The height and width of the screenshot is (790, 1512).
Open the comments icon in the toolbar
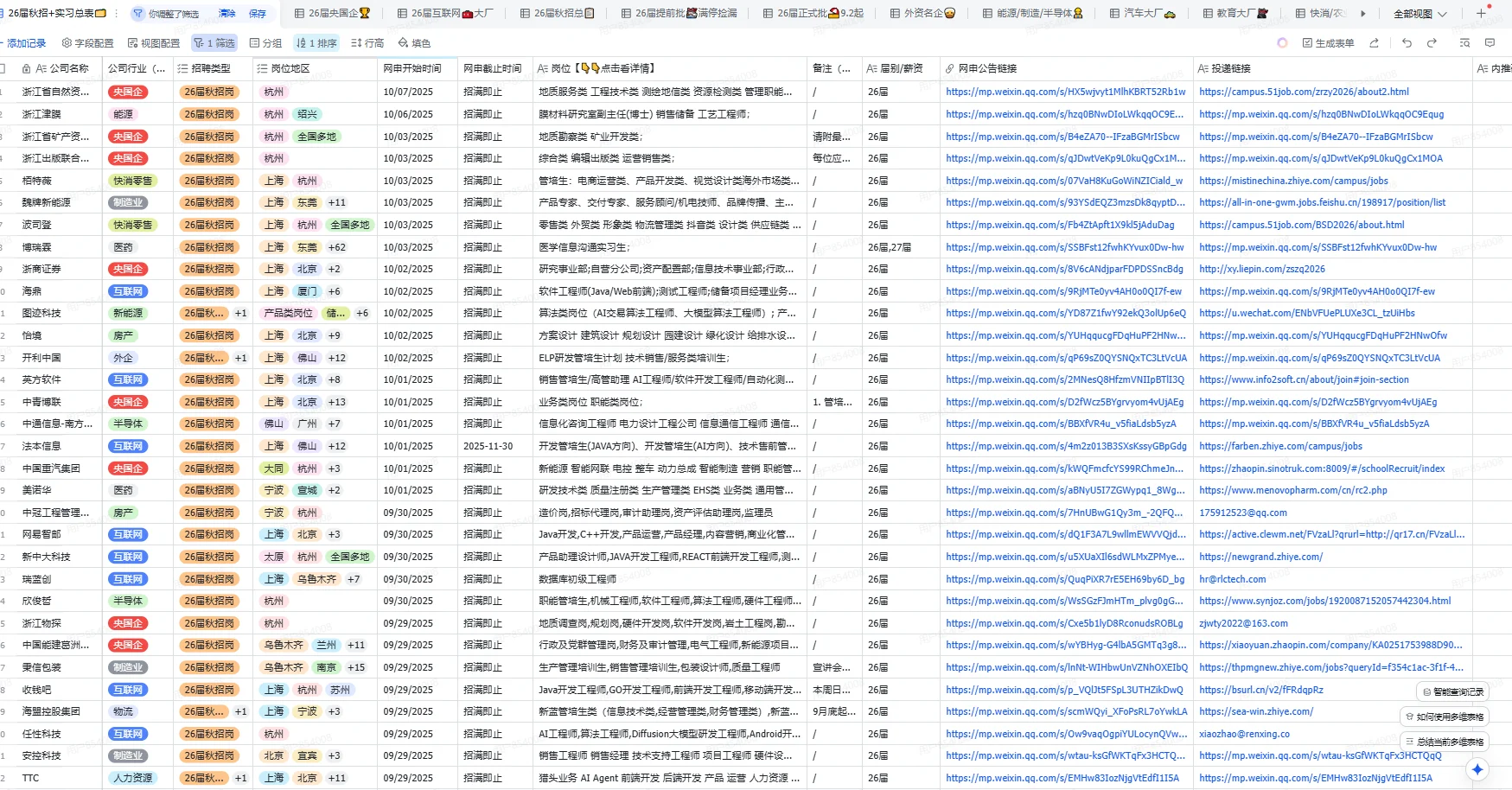pyautogui.click(x=1490, y=43)
